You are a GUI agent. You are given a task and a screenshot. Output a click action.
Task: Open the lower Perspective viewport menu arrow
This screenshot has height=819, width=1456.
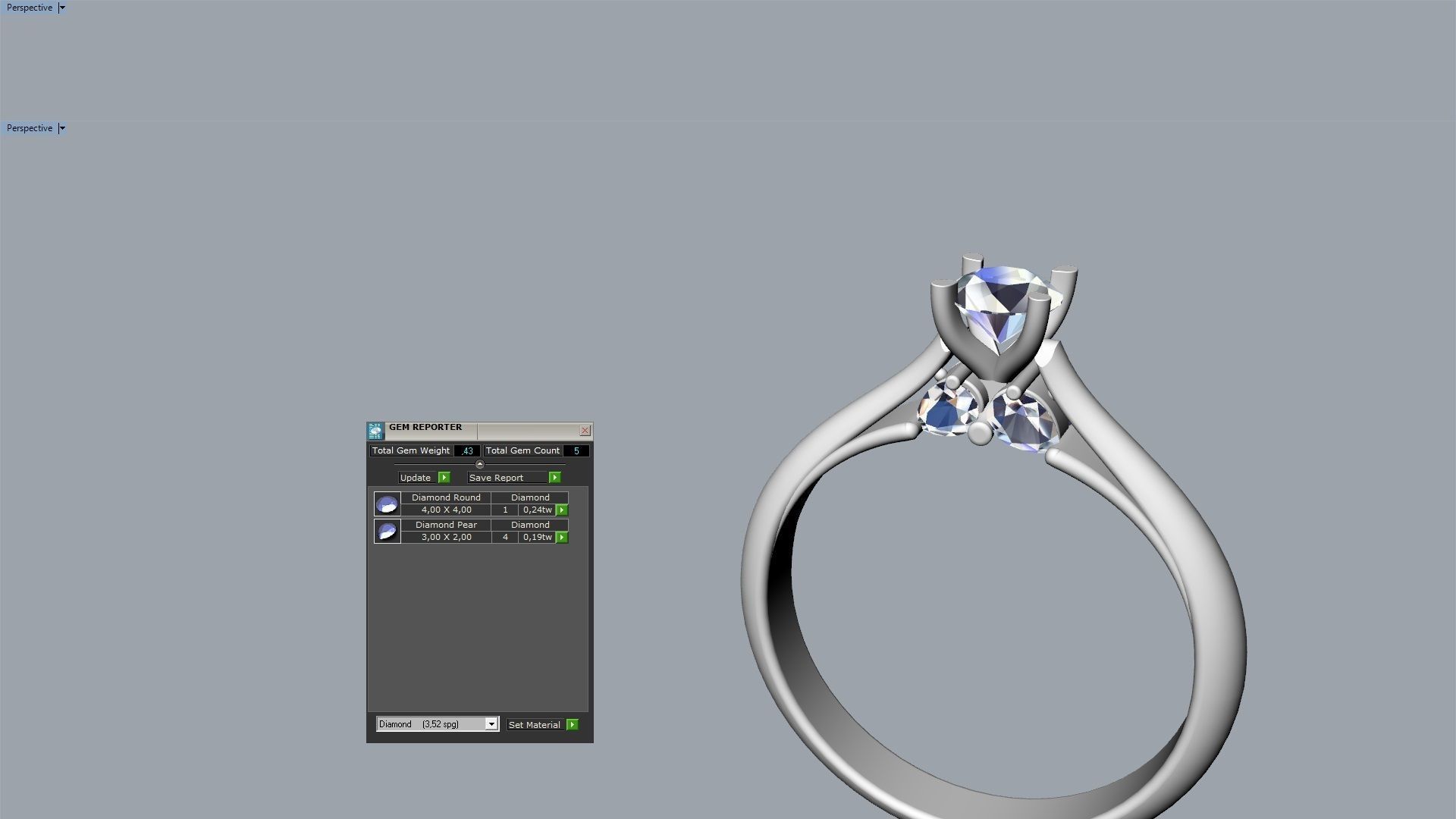click(x=62, y=128)
